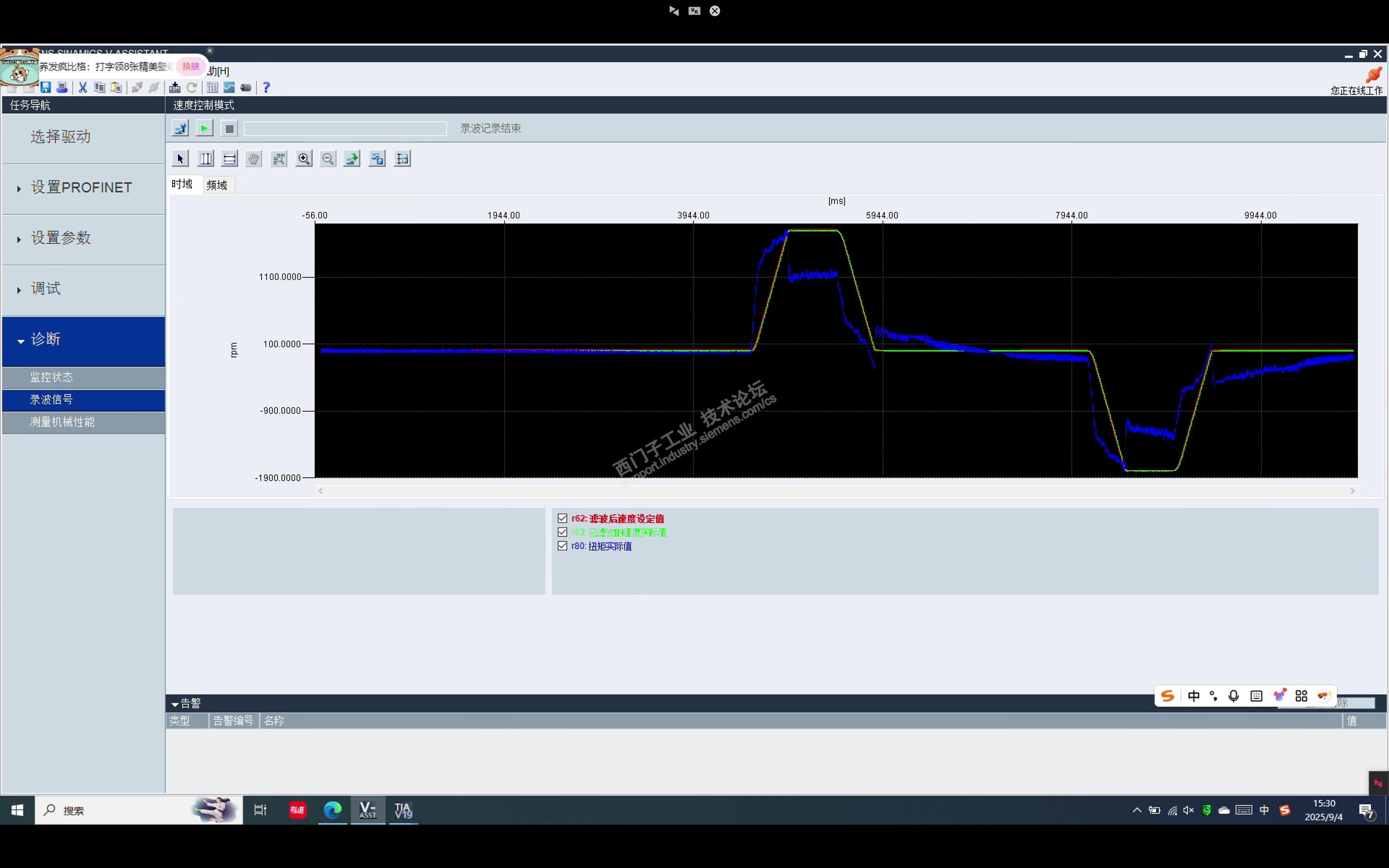The height and width of the screenshot is (868, 1389).
Task: Open 测量机械性能 page
Action: pos(62,422)
